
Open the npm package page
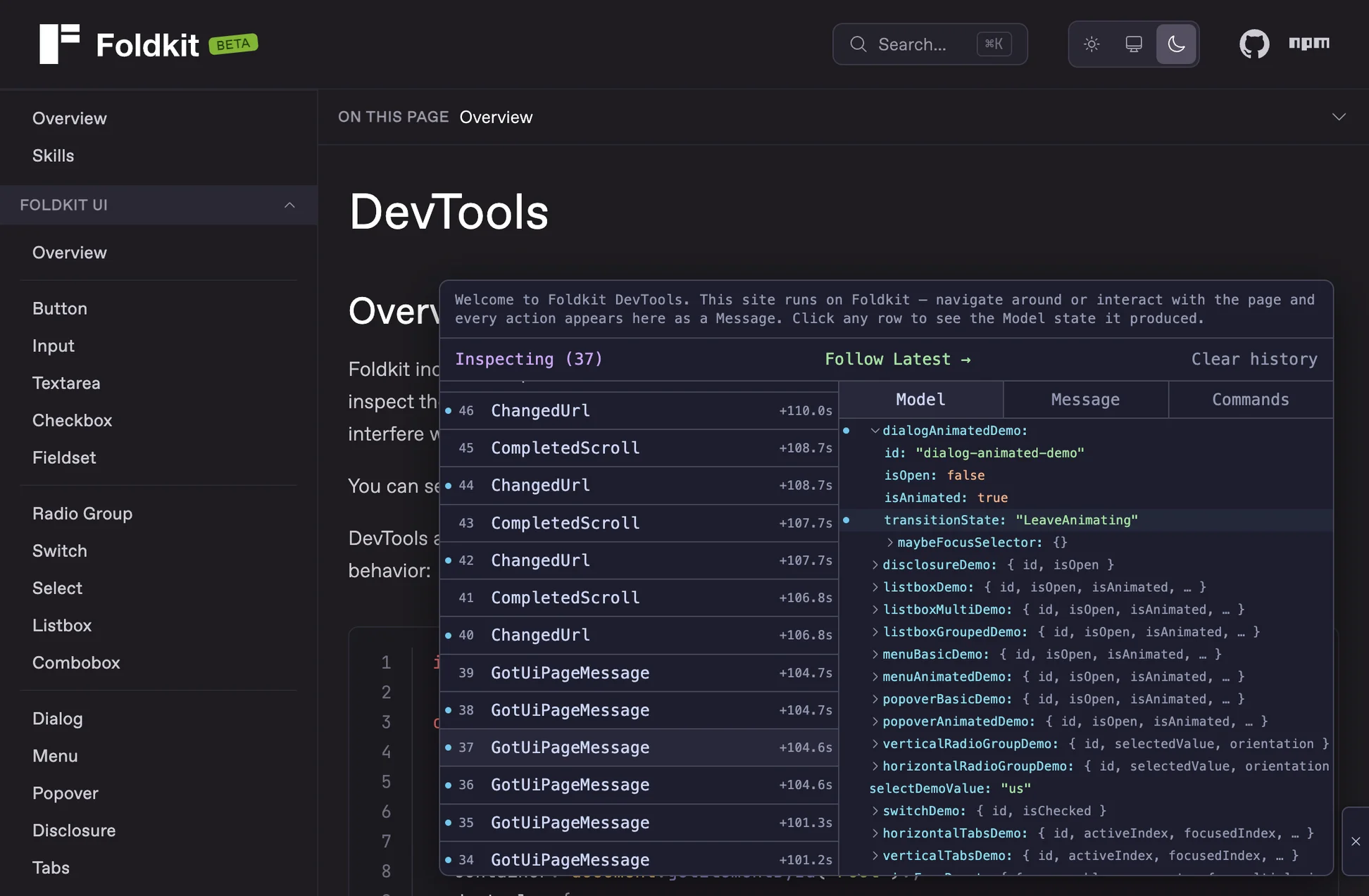[1309, 44]
